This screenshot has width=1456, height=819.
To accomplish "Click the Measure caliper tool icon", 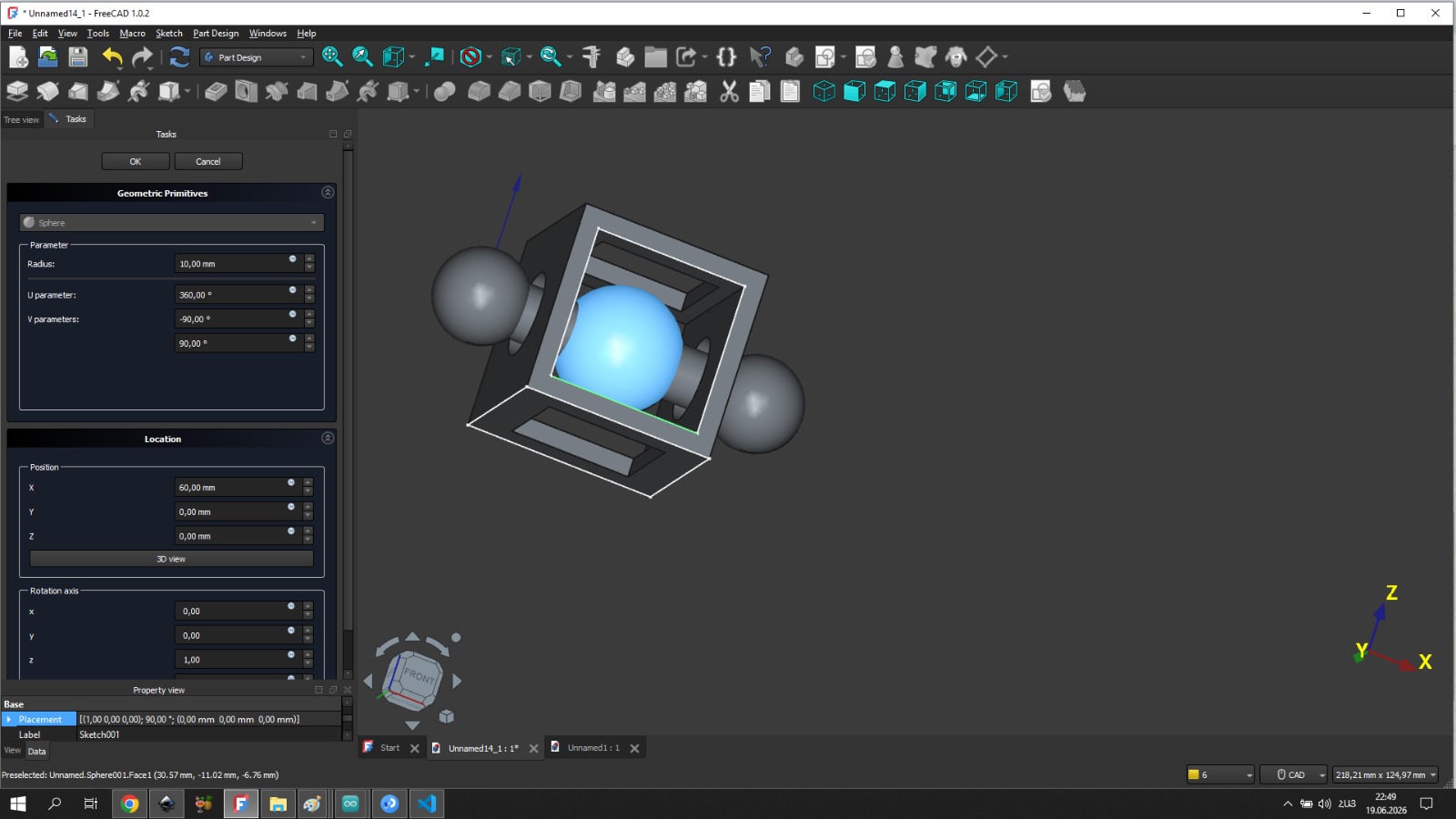I will click(591, 57).
